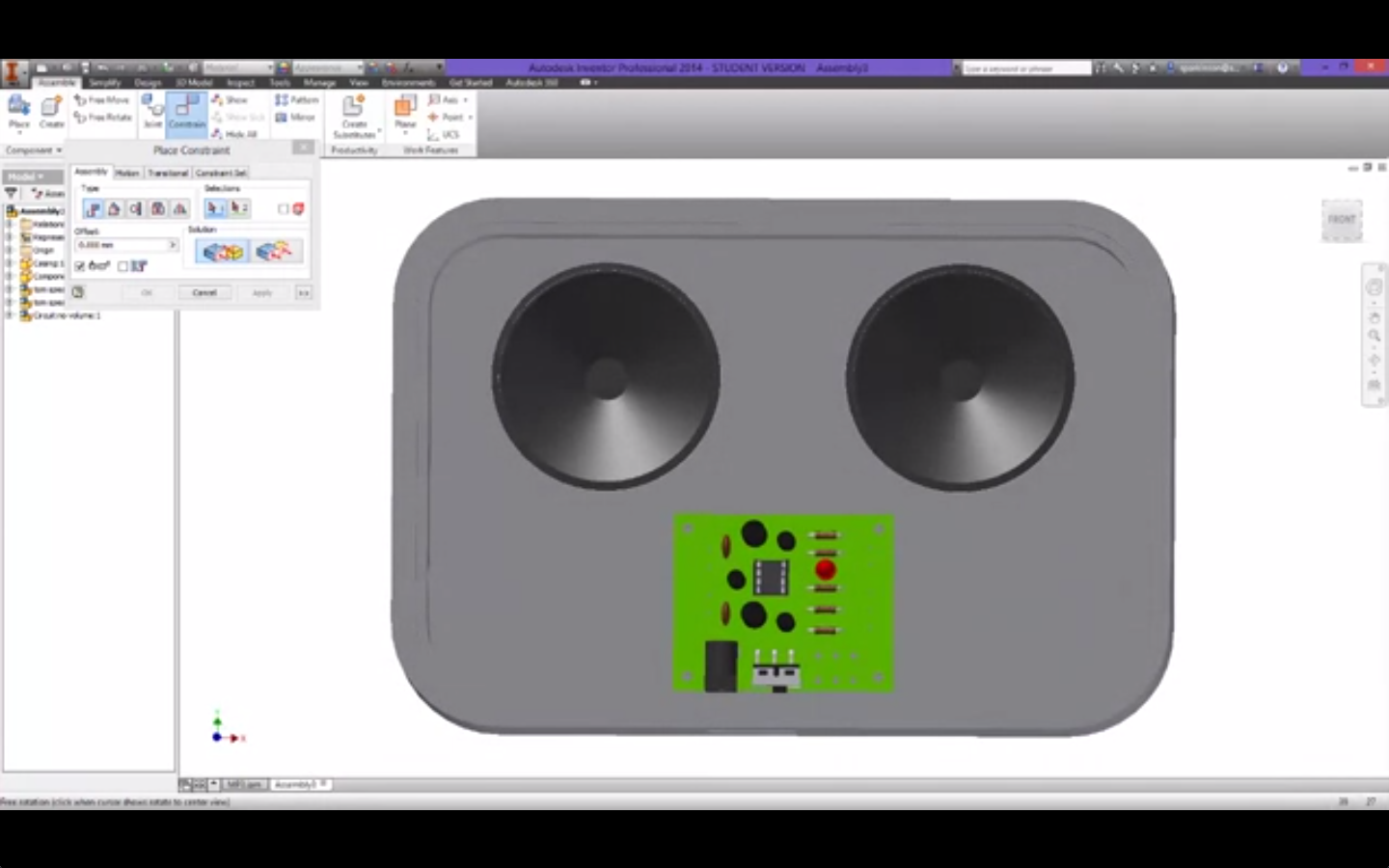The width and height of the screenshot is (1389, 868).
Task: Click the UCS tool
Action: coord(443,135)
